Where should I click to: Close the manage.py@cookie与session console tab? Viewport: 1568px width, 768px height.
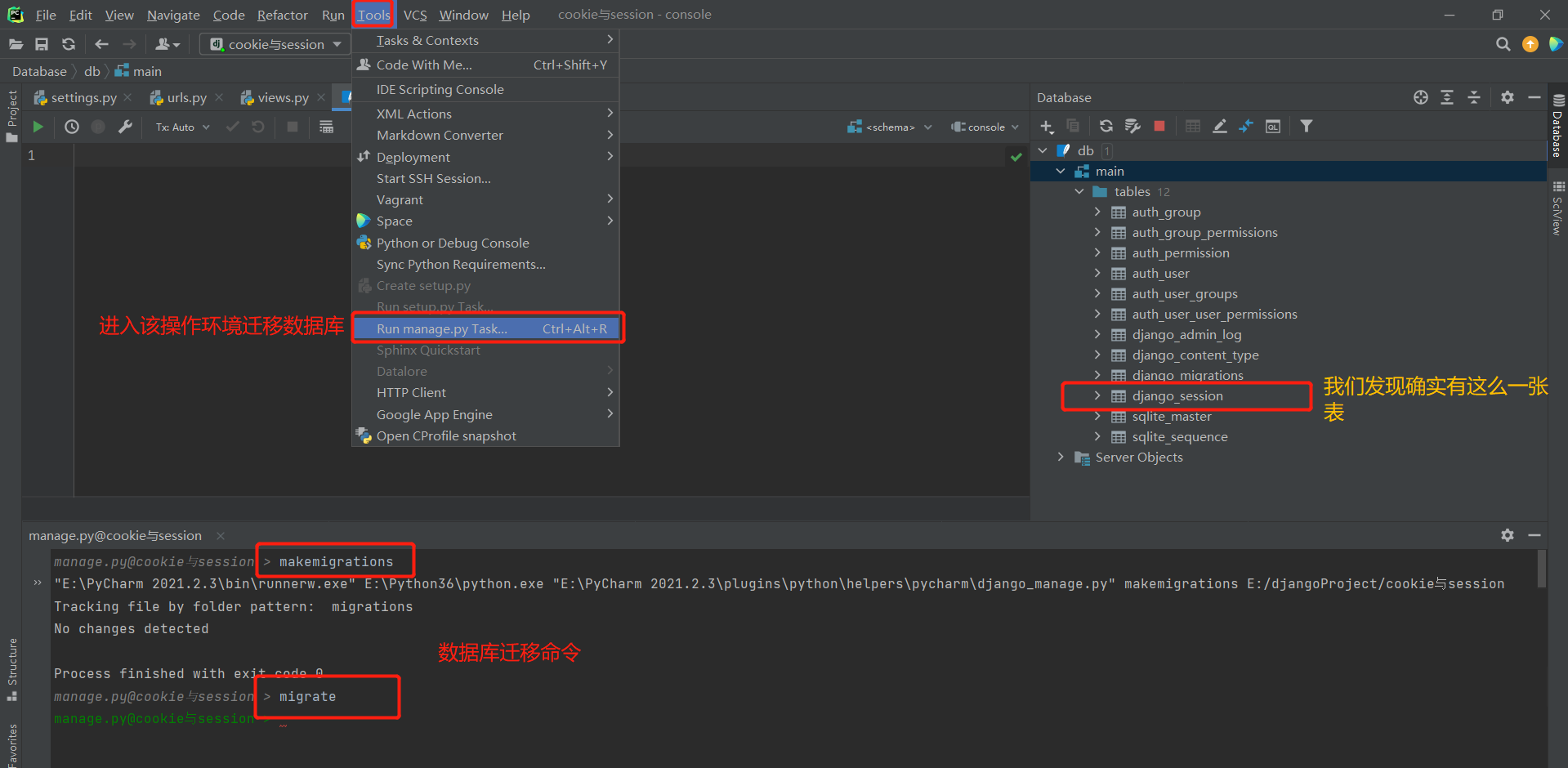click(x=221, y=536)
